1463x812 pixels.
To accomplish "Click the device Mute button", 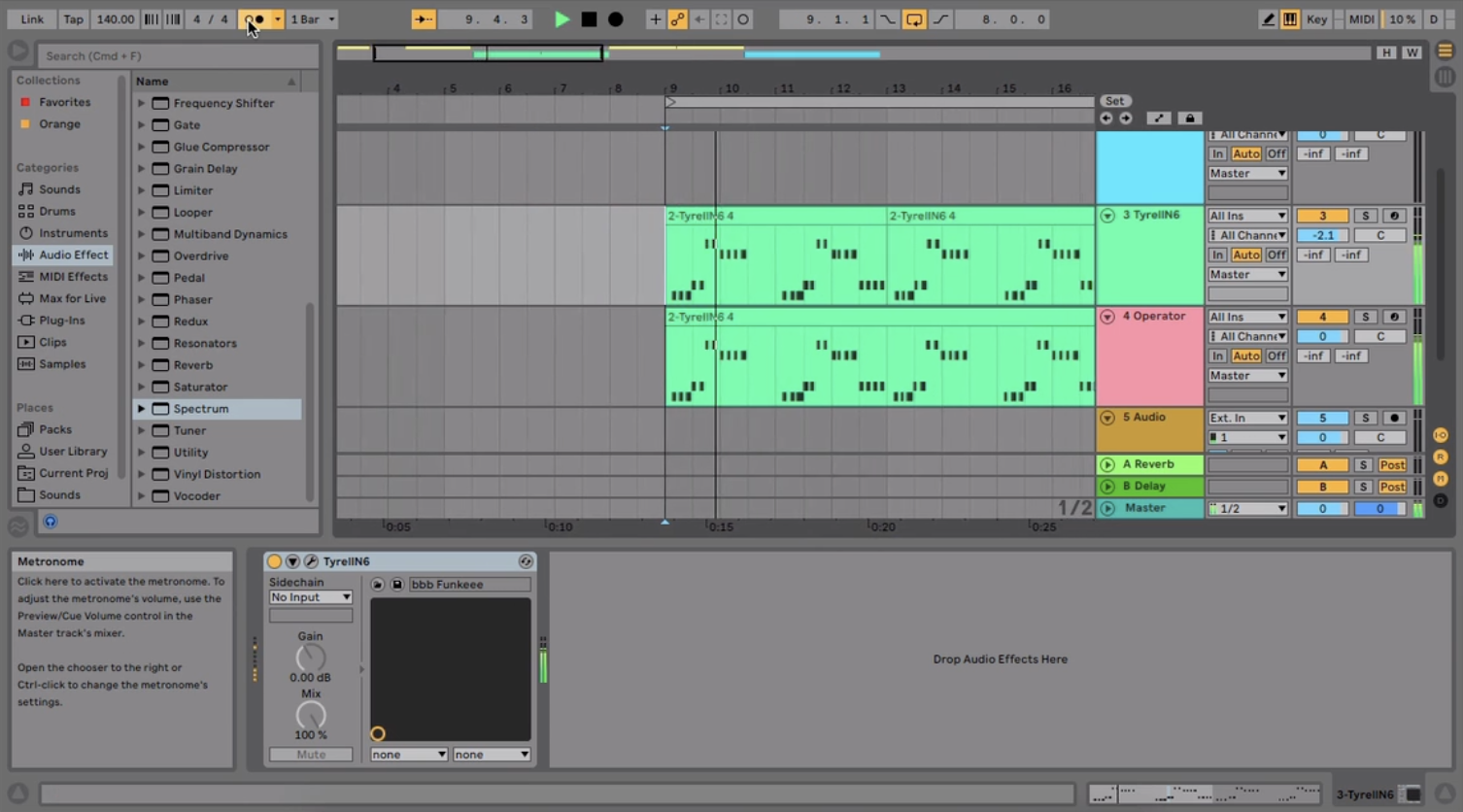I will coord(311,755).
